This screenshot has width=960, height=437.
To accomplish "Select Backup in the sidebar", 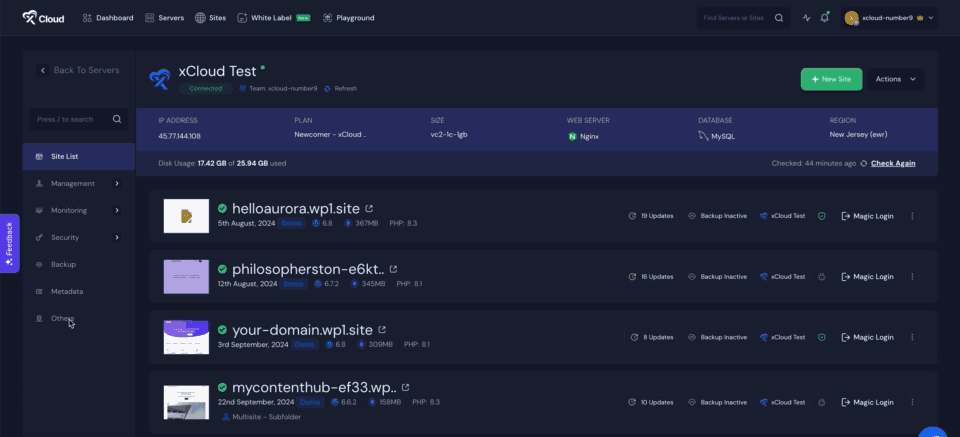I will pyautogui.click(x=63, y=264).
